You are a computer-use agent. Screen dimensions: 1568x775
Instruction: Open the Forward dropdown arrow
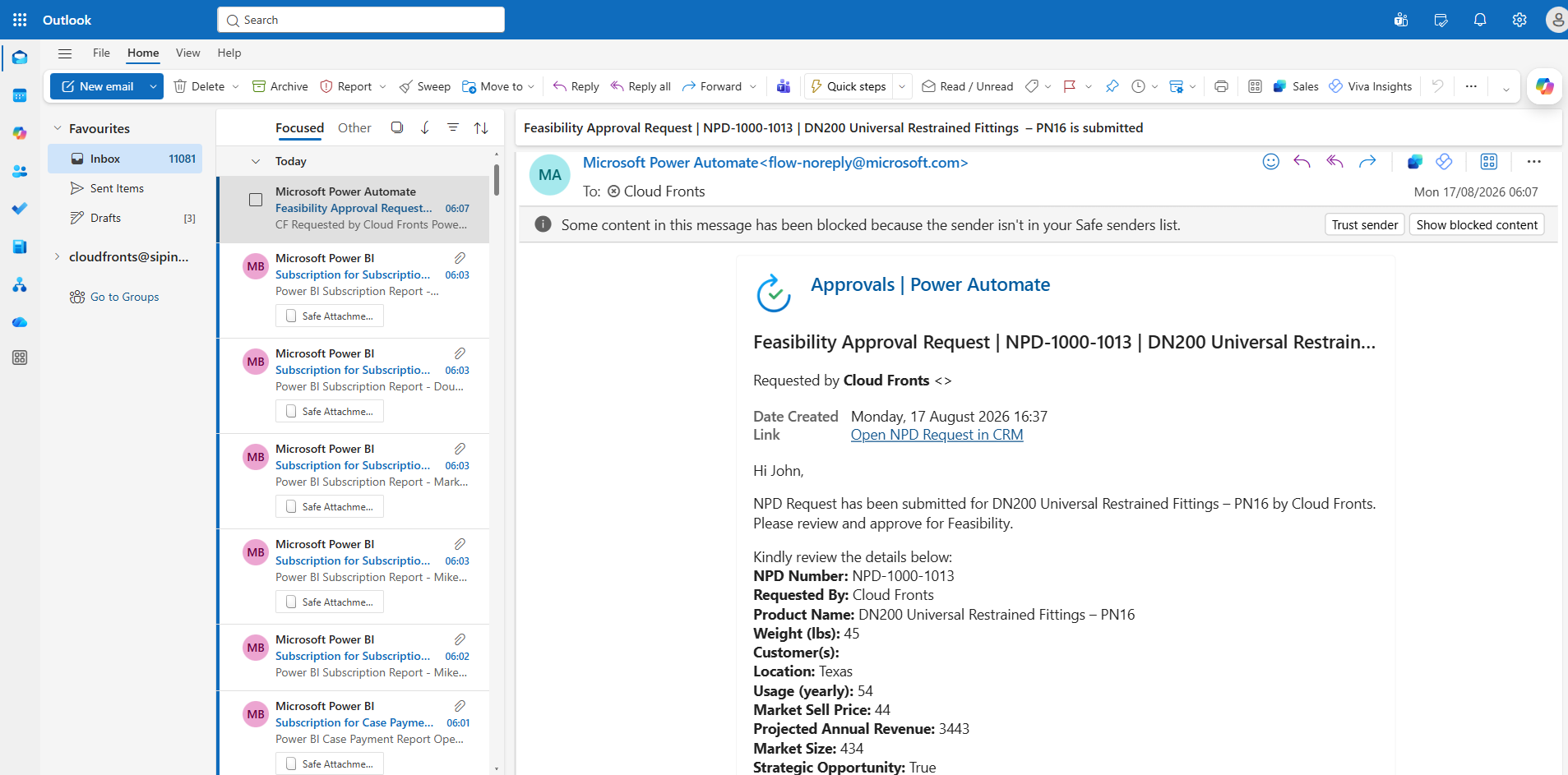point(753,86)
